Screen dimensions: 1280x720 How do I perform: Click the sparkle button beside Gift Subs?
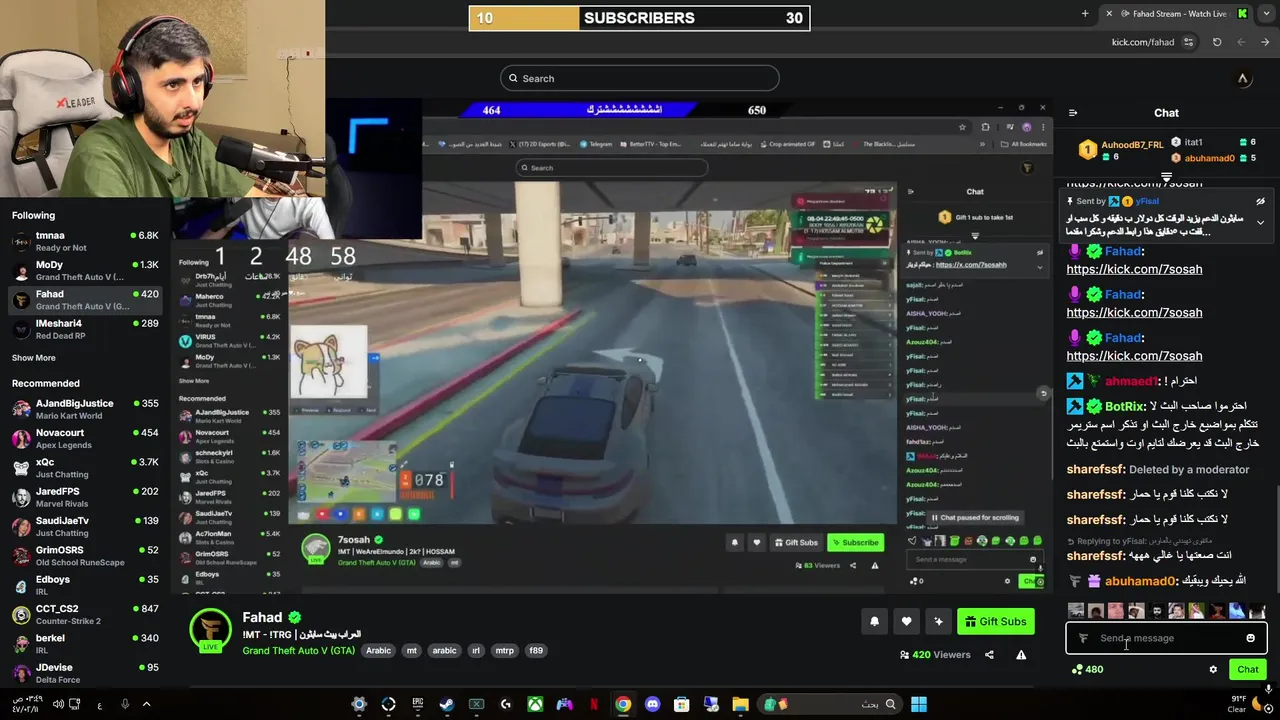click(x=938, y=621)
